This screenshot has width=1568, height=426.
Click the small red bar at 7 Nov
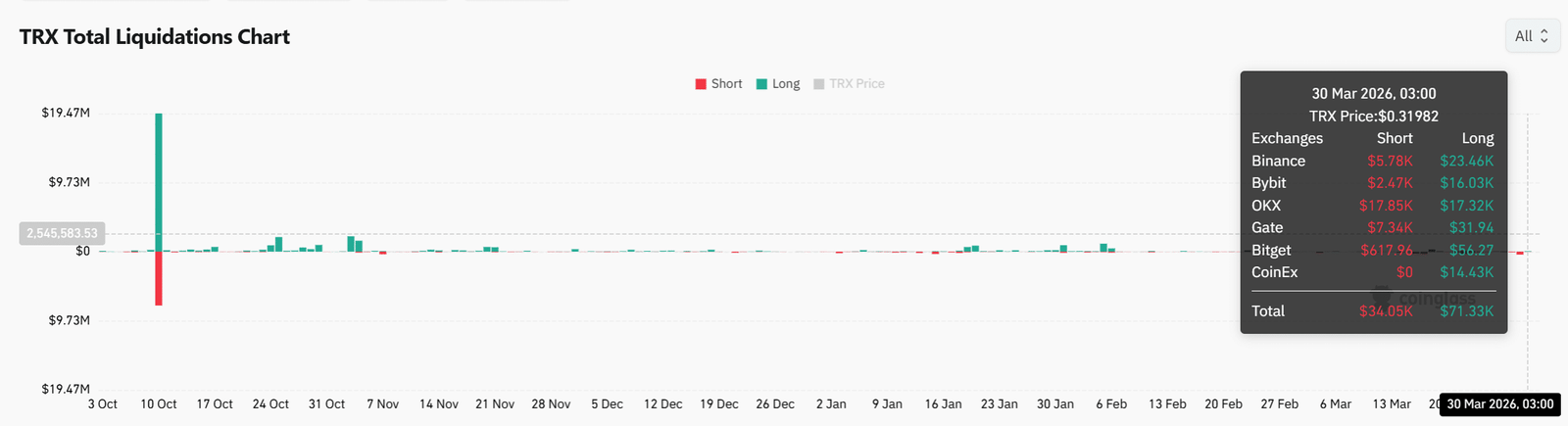click(x=383, y=253)
